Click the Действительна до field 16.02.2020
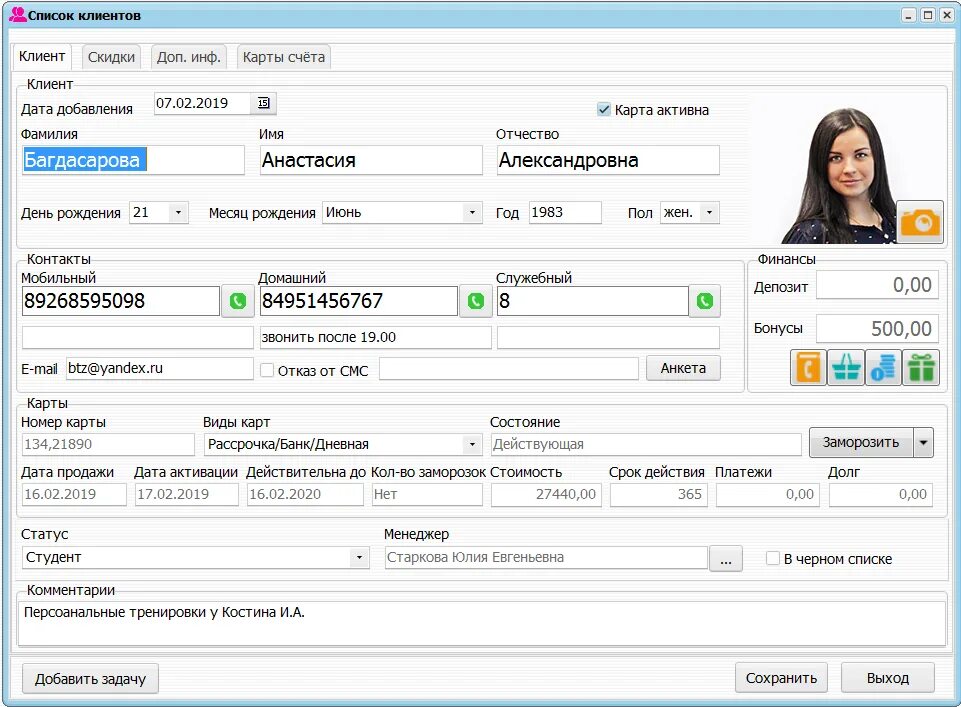 [305, 494]
